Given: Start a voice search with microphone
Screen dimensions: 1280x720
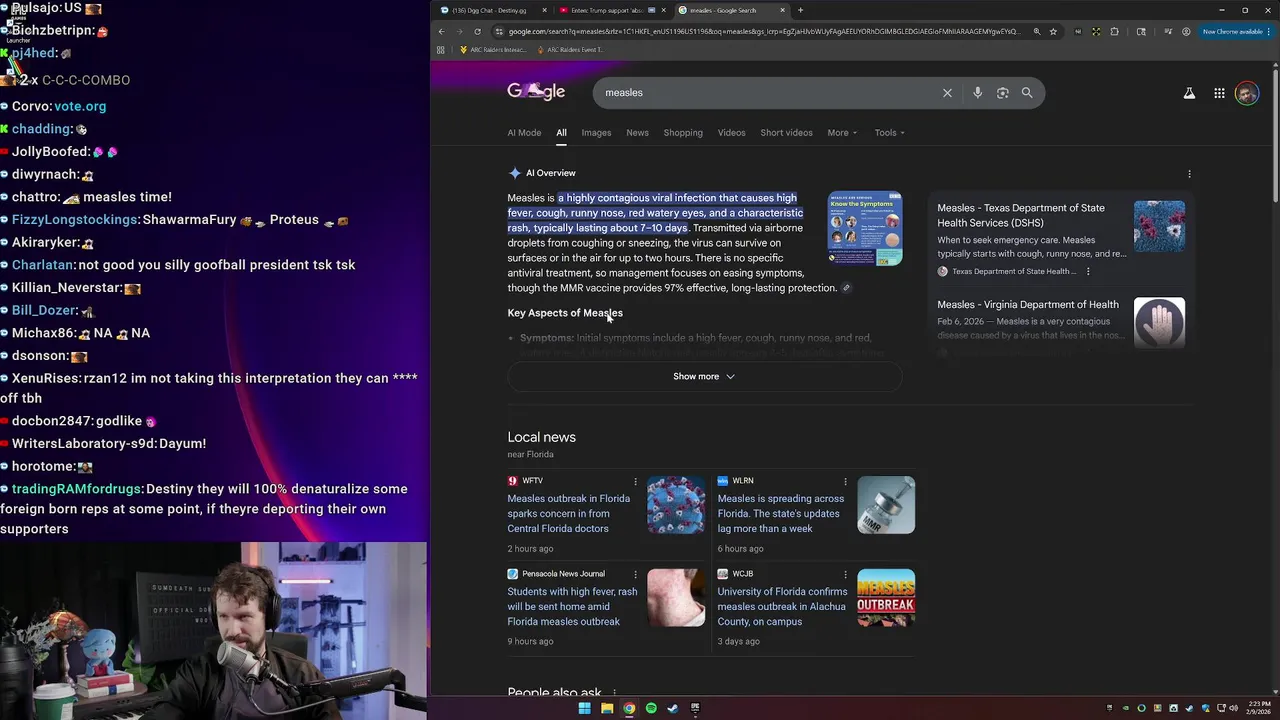Looking at the screenshot, I should coord(977,93).
